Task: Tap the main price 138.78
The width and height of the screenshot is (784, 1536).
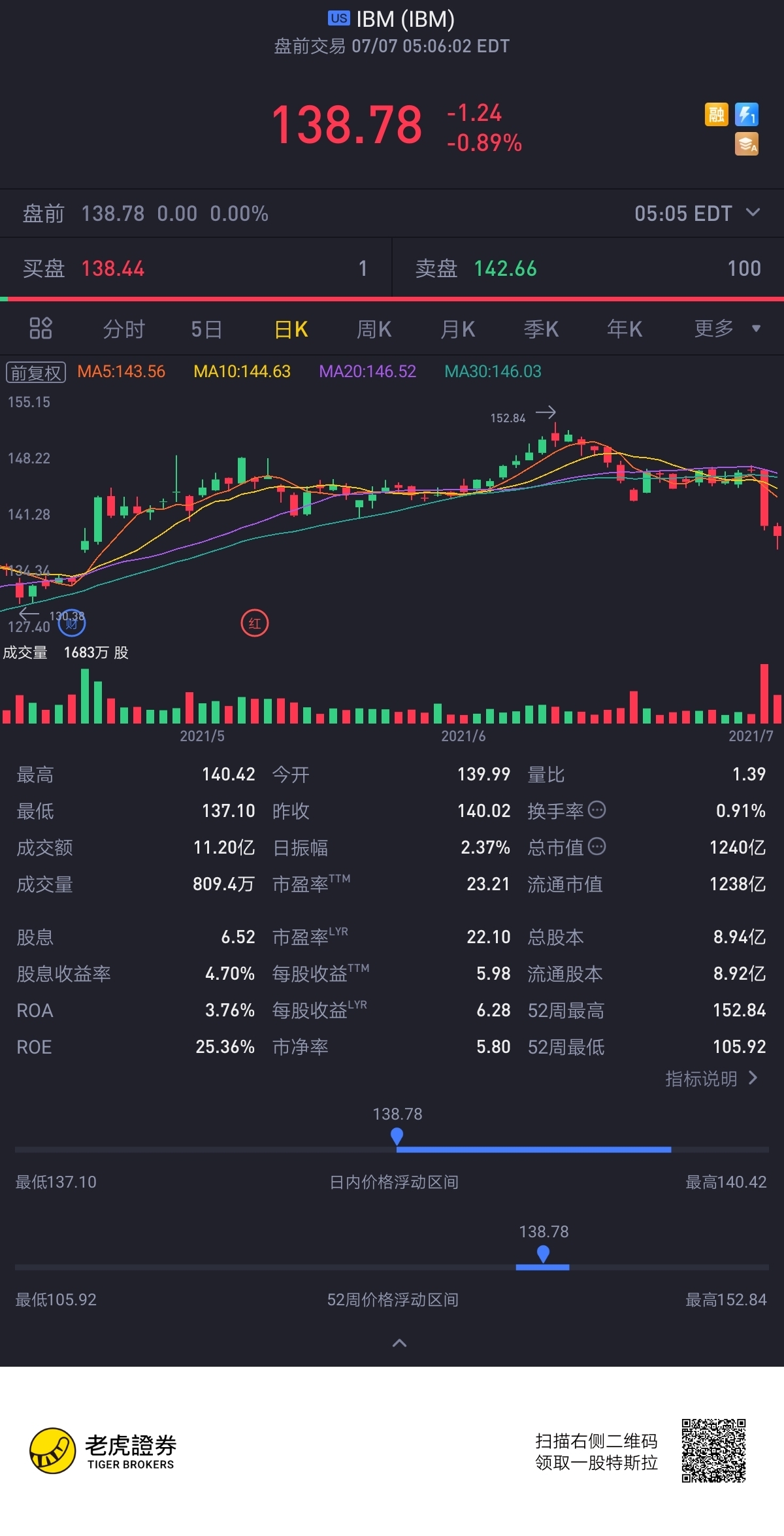Action: 347,125
